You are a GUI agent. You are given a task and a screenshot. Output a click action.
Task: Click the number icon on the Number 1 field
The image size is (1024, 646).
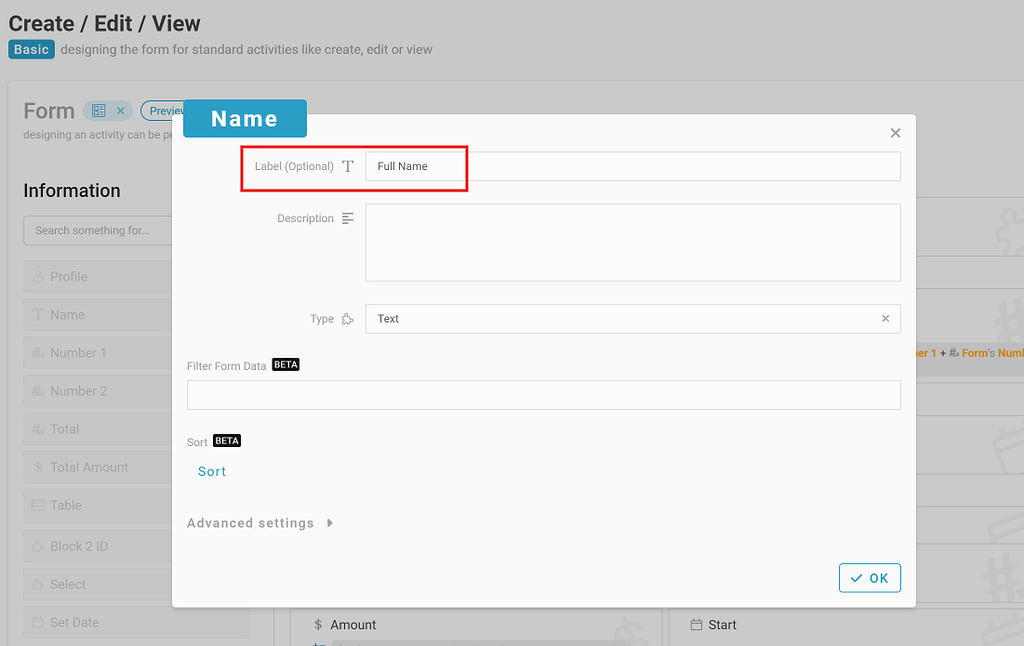pos(40,352)
